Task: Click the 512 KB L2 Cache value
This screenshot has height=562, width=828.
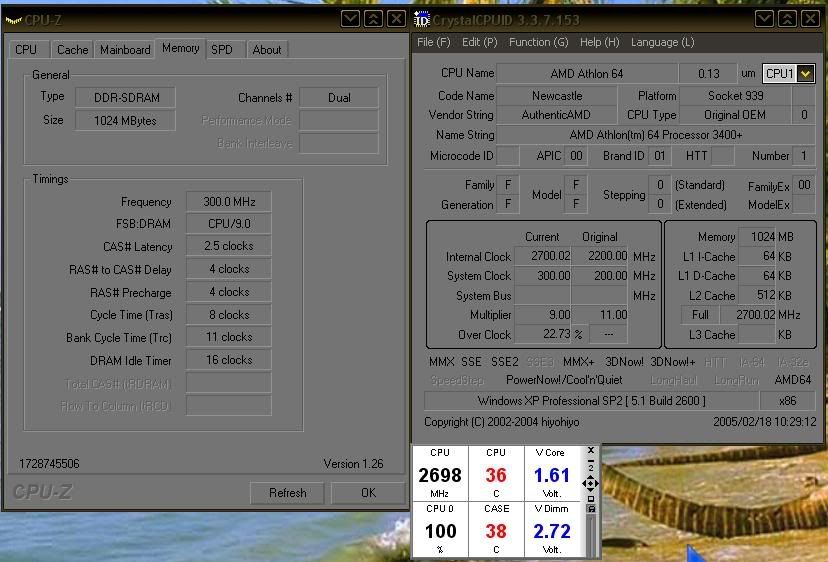Action: coord(757,296)
